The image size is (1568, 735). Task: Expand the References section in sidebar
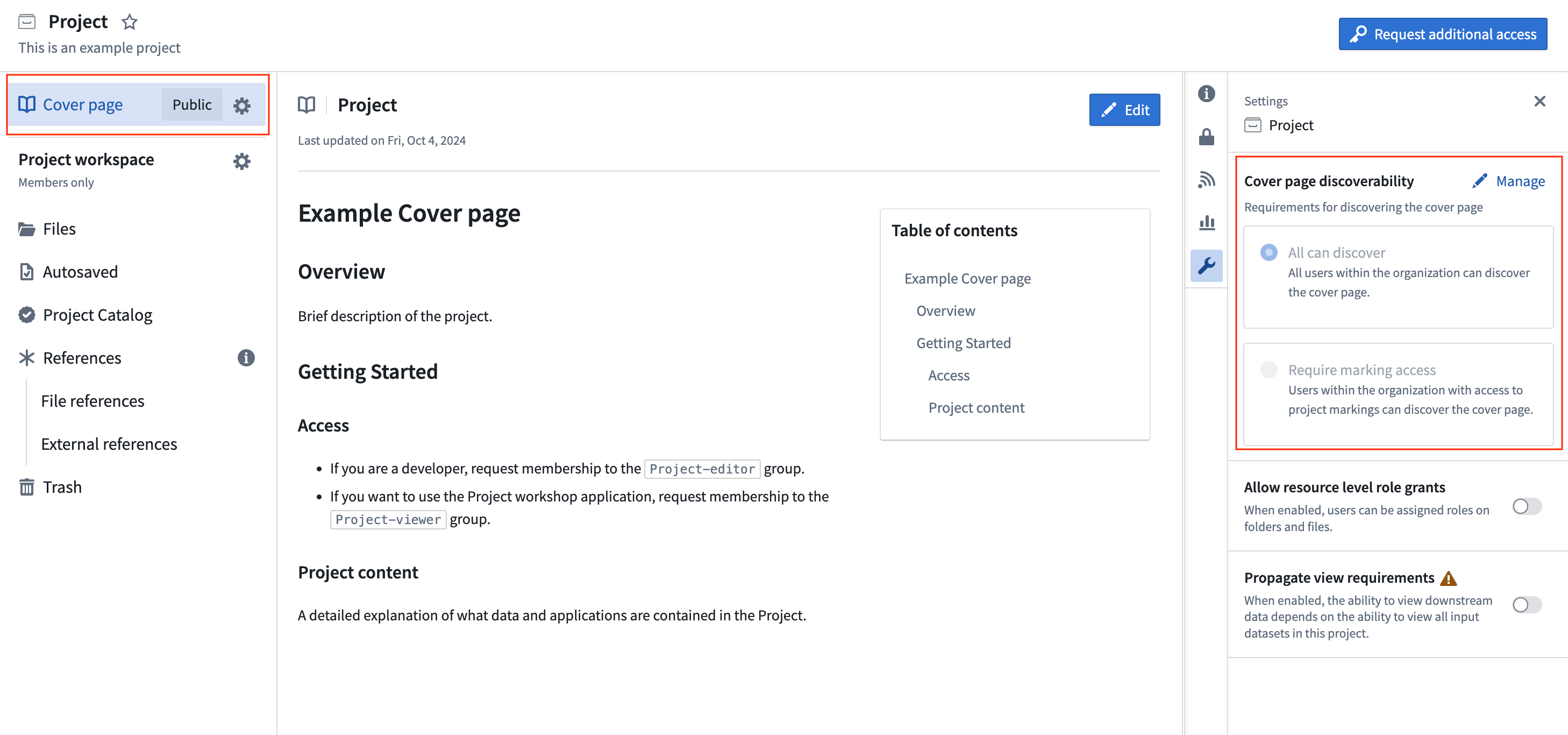82,357
